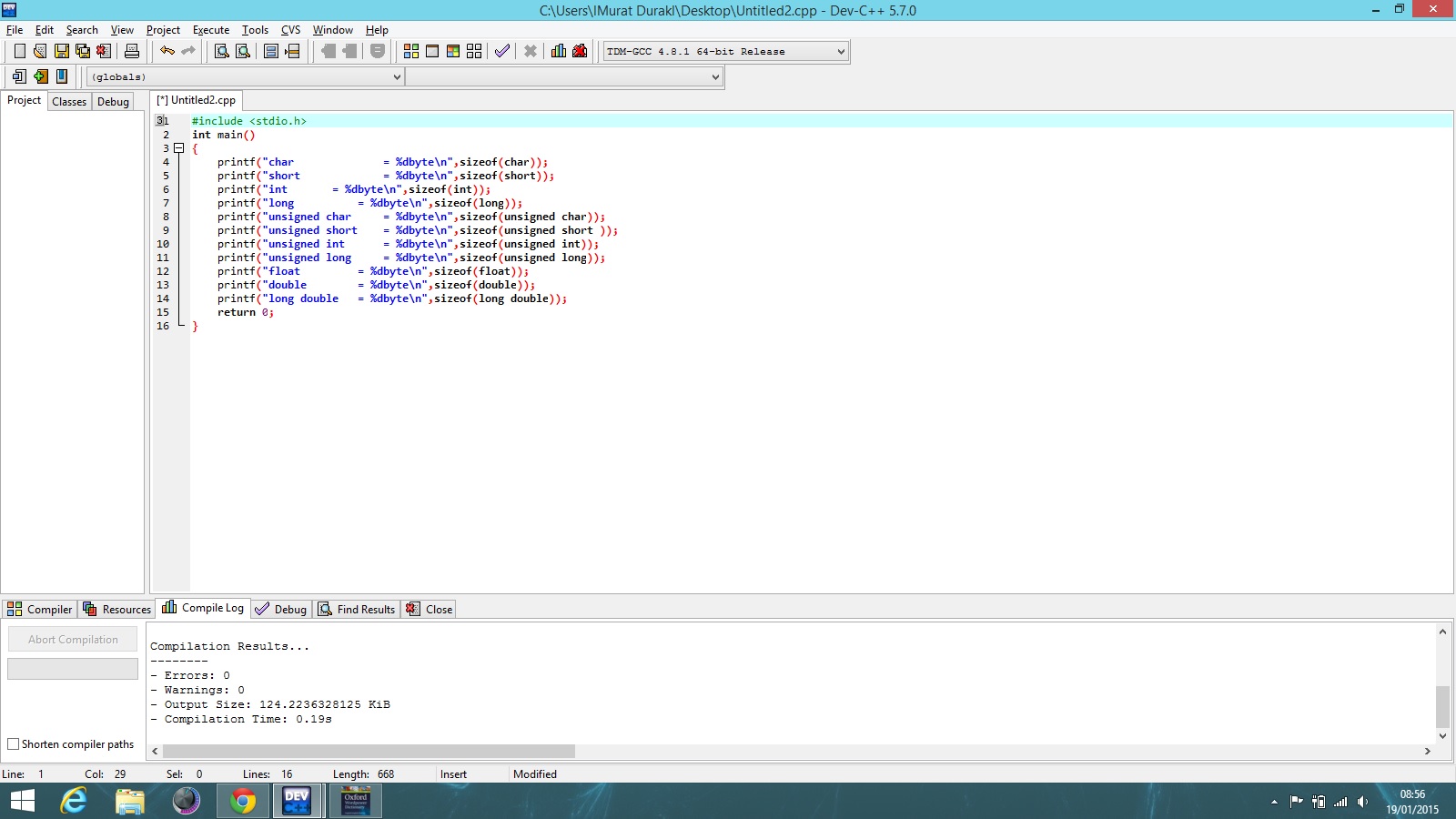Click the Redo arrow icon
This screenshot has height=819, width=1456.
[x=188, y=51]
